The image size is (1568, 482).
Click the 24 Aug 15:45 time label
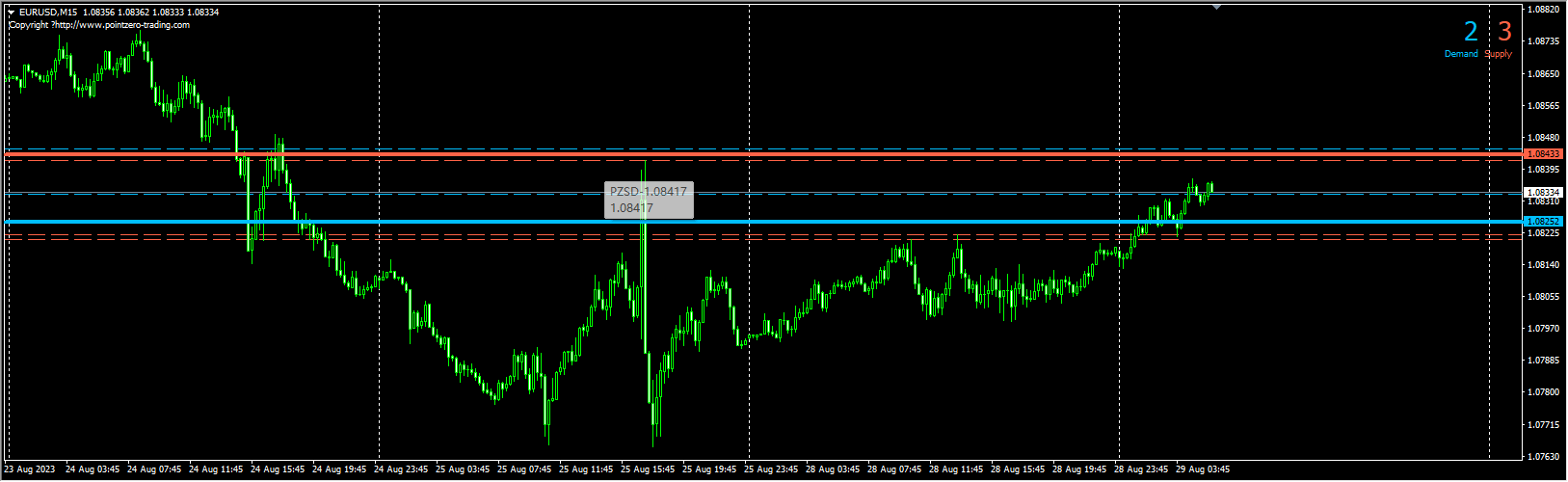point(278,470)
